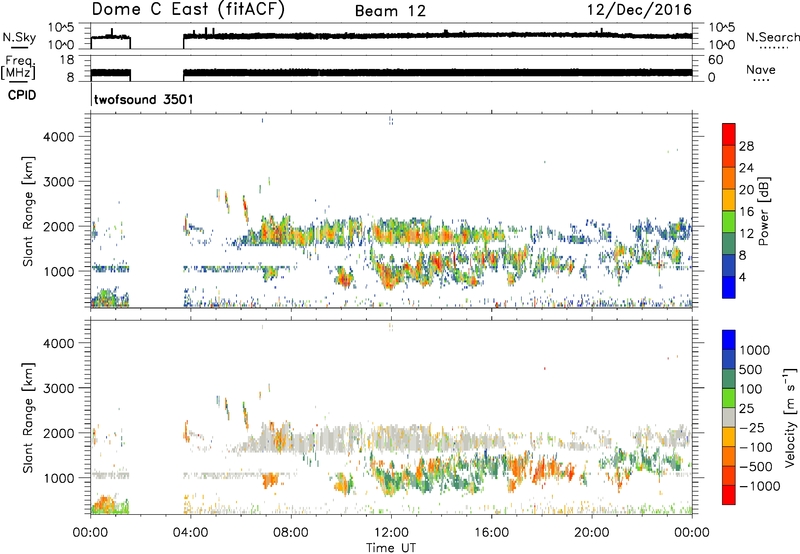800x554 pixels.
Task: Click the 'twofsound 3501' text
Action: click(x=144, y=99)
